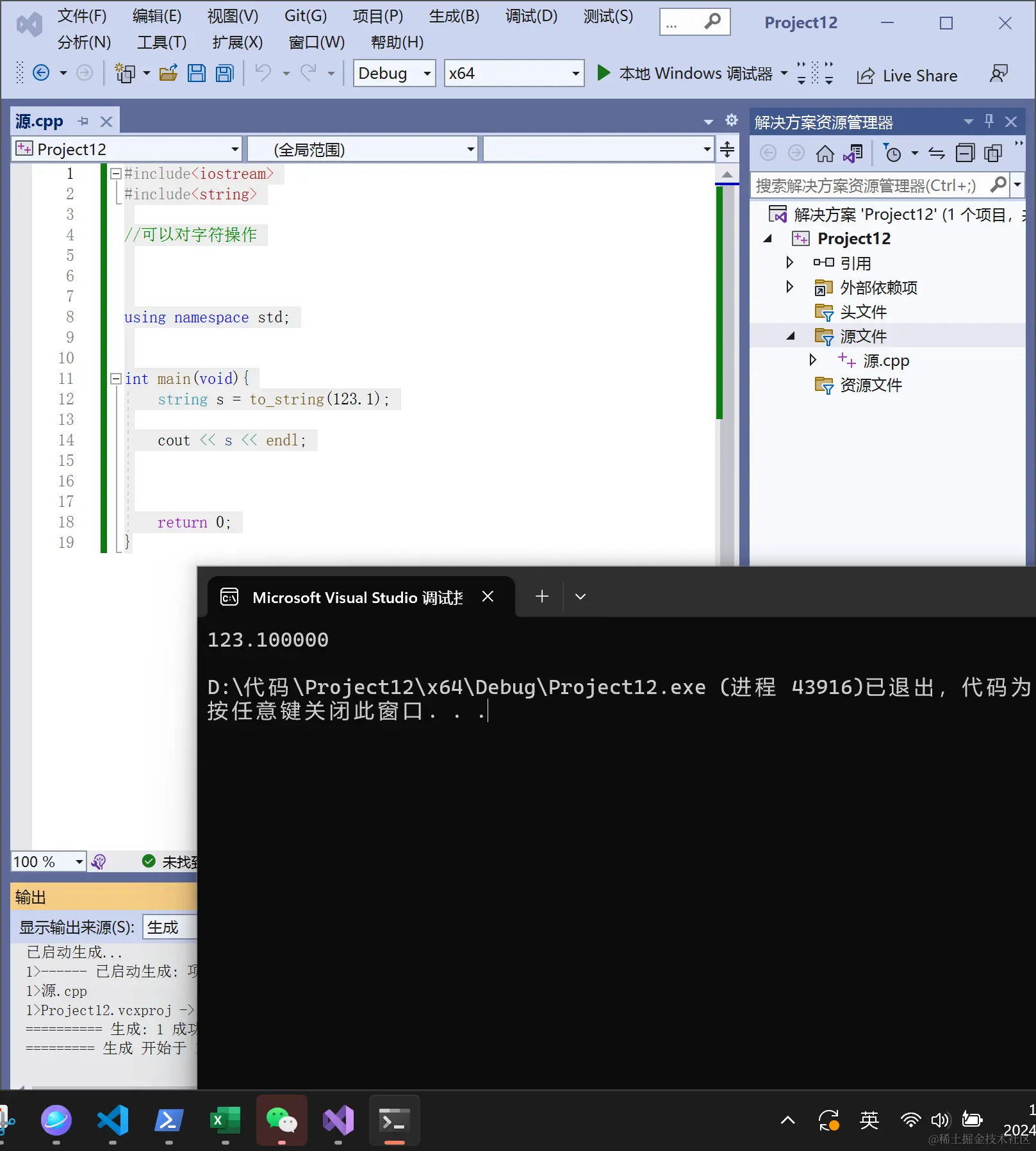The image size is (1036, 1151).
Task: Collapse the Project12 project node
Action: (768, 238)
